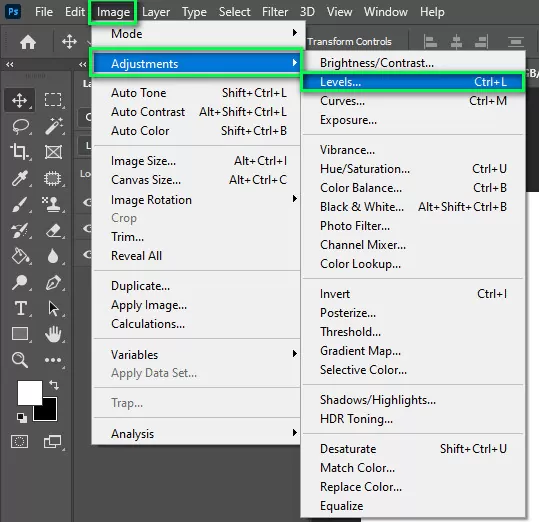Choose Auto Tone command
Screen dimensions: 539x522
pyautogui.click(x=196, y=92)
